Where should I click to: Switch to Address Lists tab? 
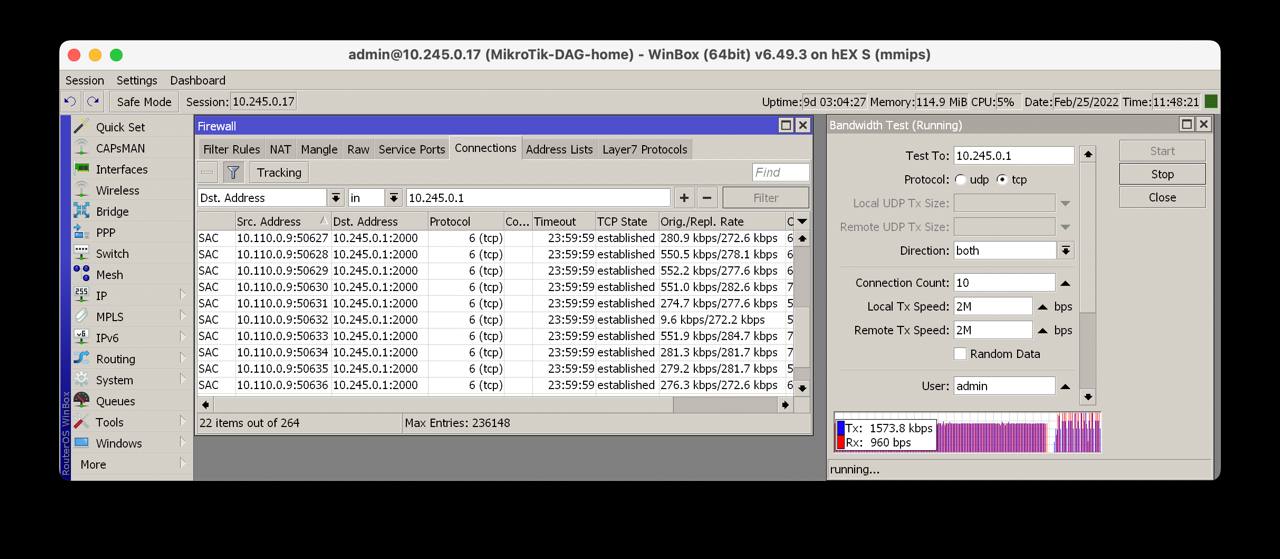[x=559, y=149]
